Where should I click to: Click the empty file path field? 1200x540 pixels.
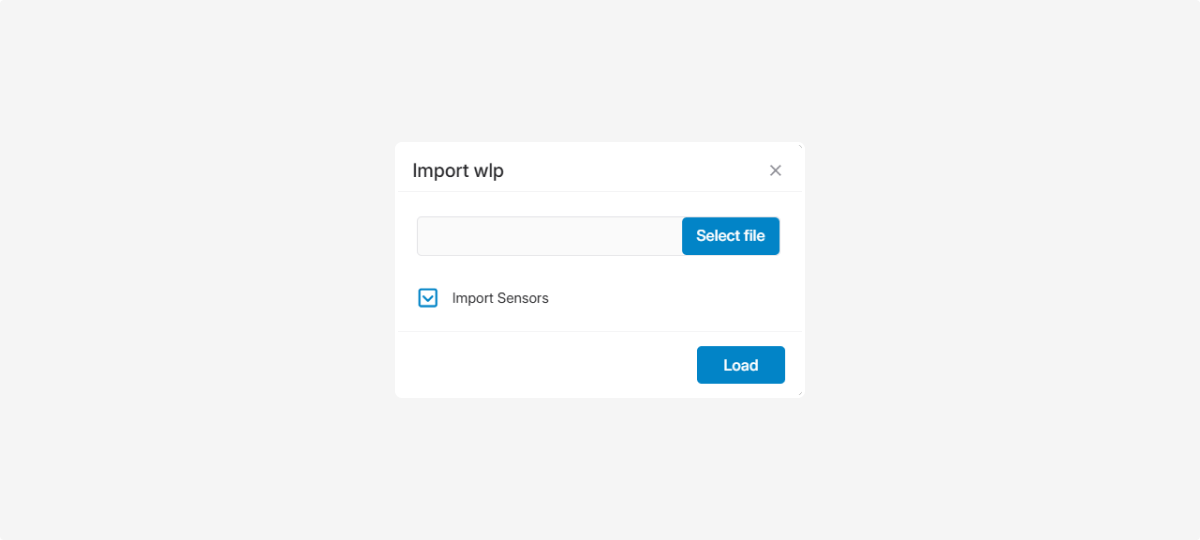click(x=549, y=236)
